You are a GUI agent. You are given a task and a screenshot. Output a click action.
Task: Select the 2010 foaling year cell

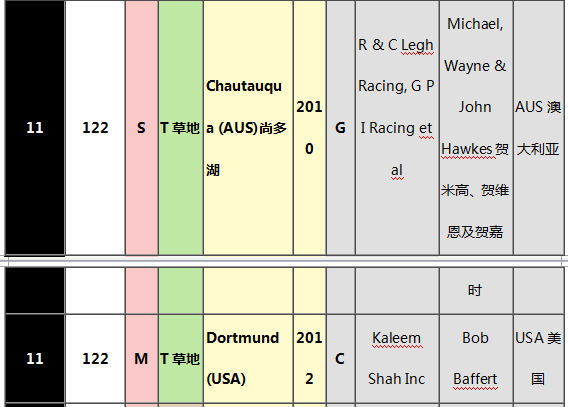pos(309,127)
